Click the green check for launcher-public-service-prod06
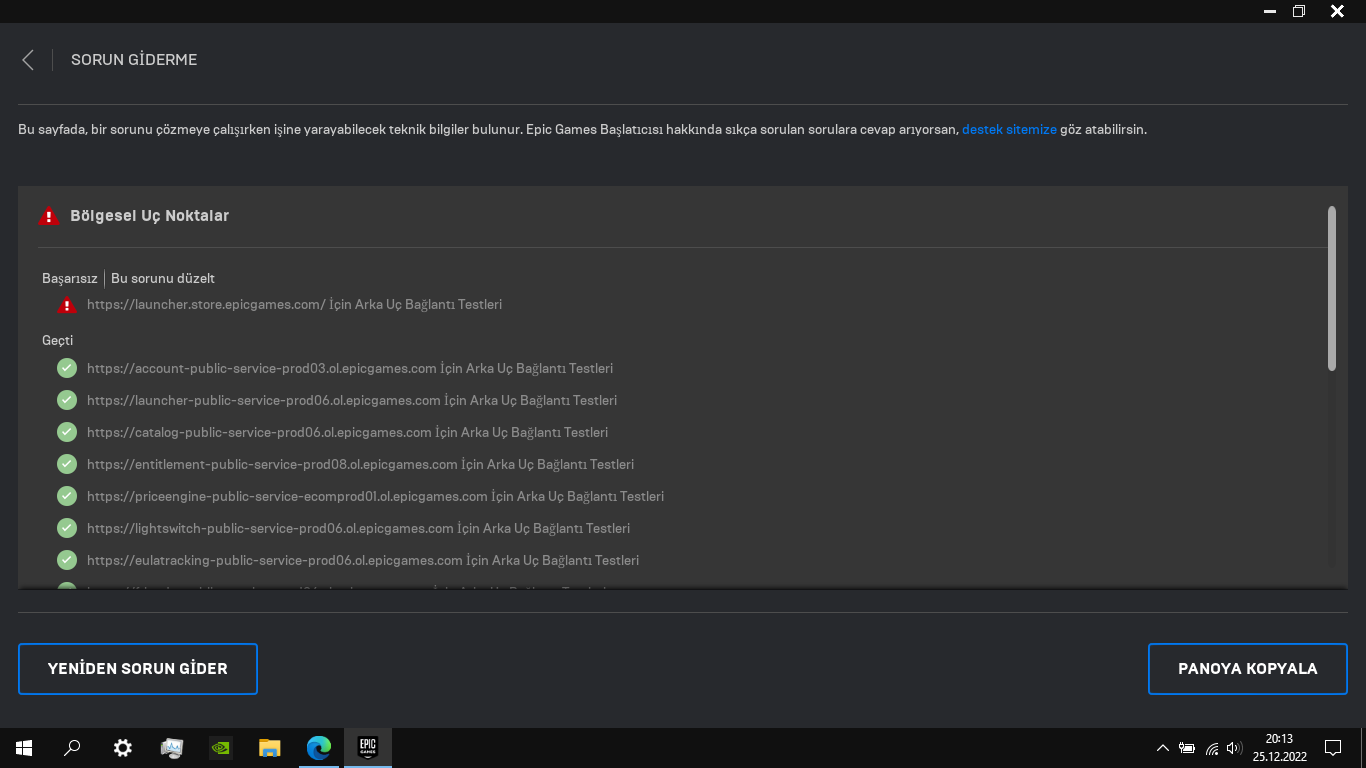 [x=67, y=401]
